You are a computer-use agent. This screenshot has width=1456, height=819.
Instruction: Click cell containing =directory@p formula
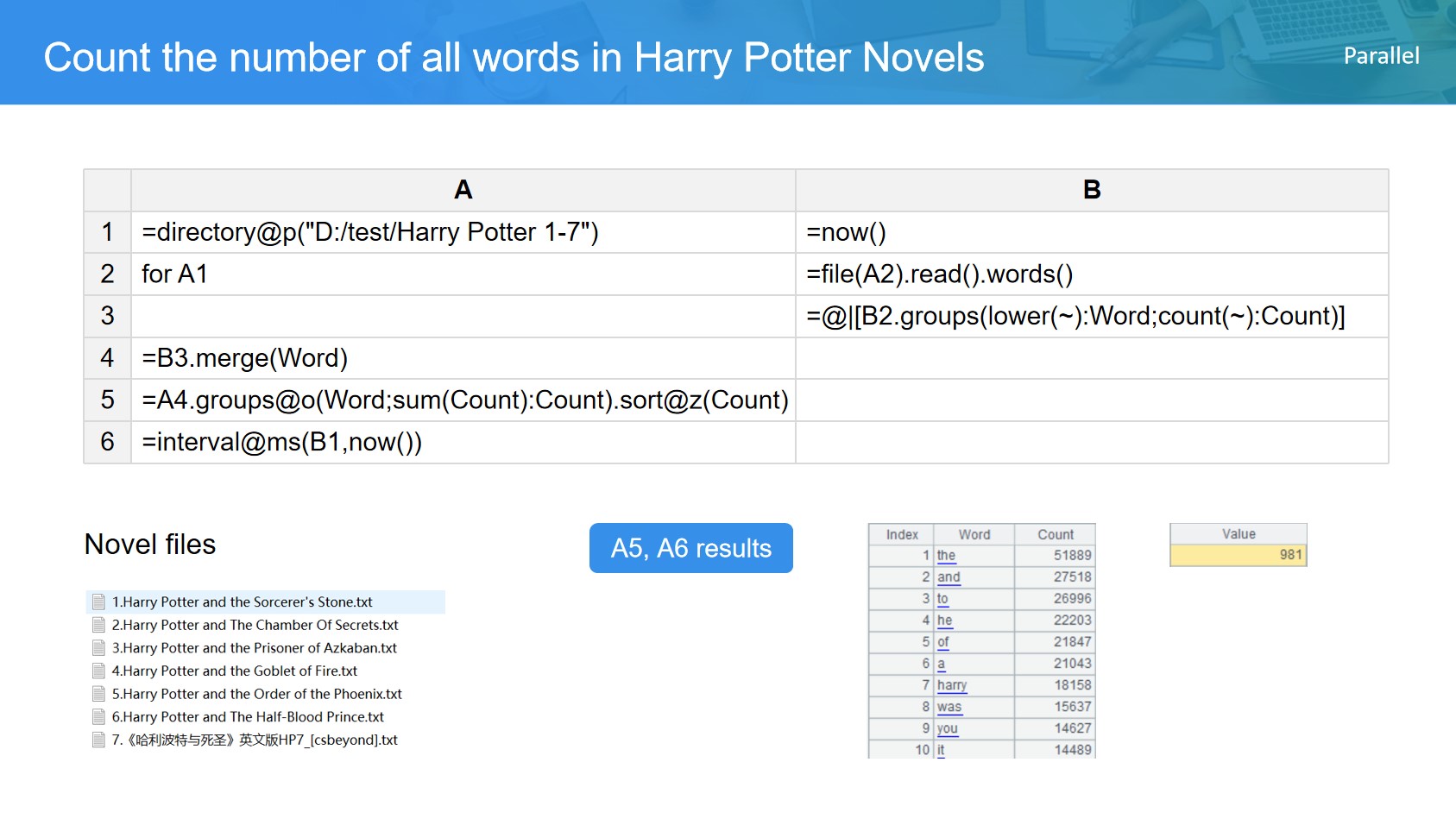pyautogui.click(x=463, y=232)
